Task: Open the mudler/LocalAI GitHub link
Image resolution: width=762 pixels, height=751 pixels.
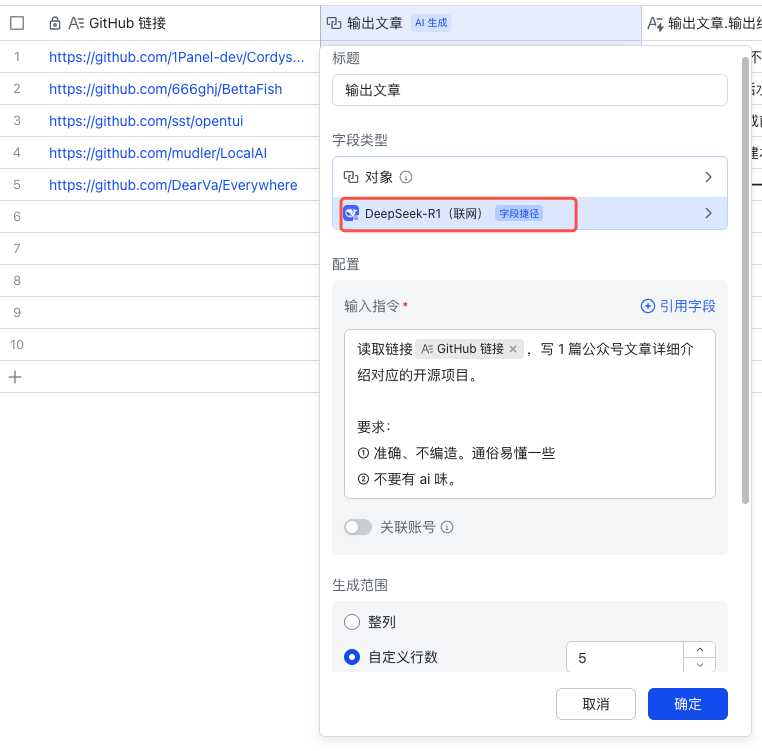Action: (x=158, y=153)
